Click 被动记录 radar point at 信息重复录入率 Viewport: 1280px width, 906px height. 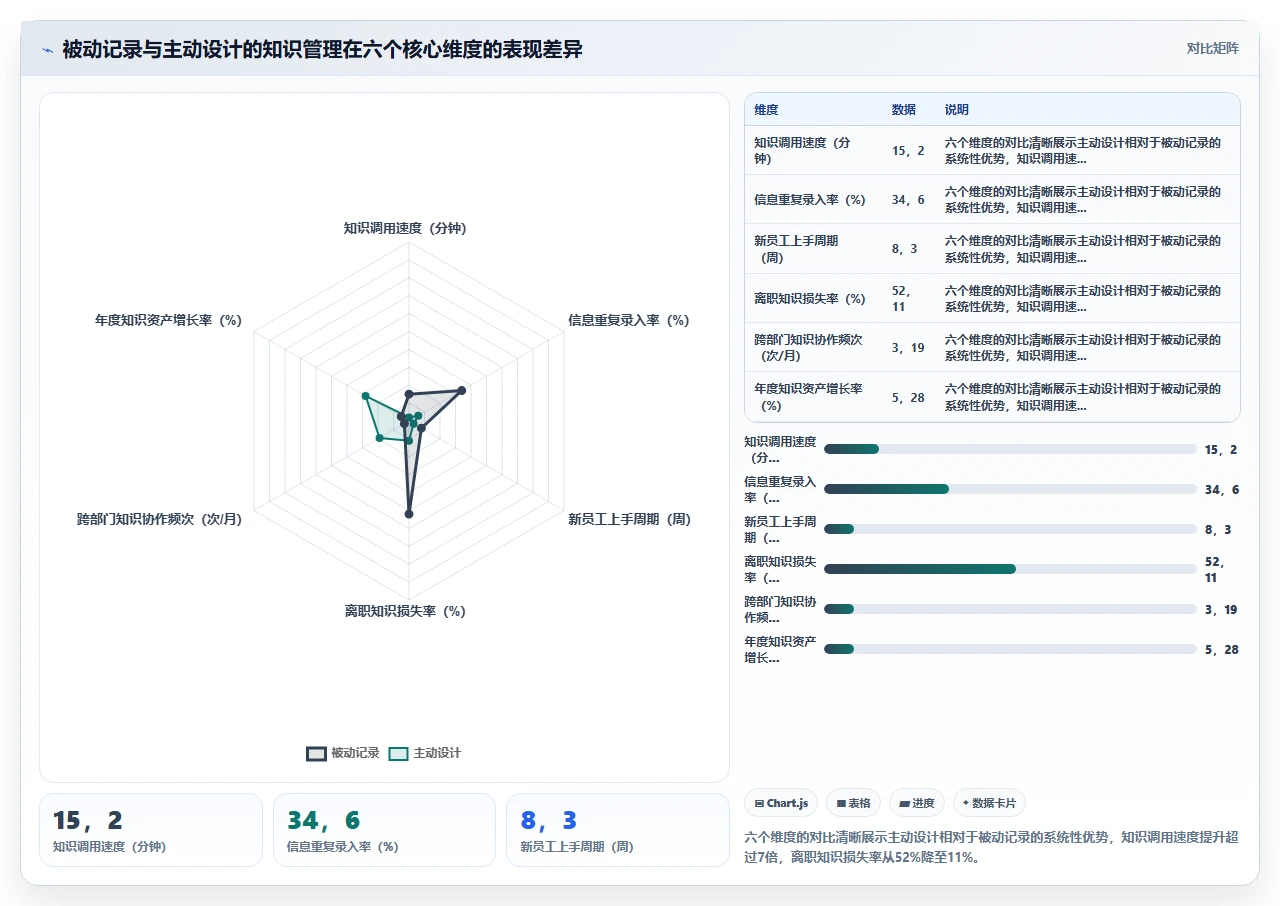[461, 390]
